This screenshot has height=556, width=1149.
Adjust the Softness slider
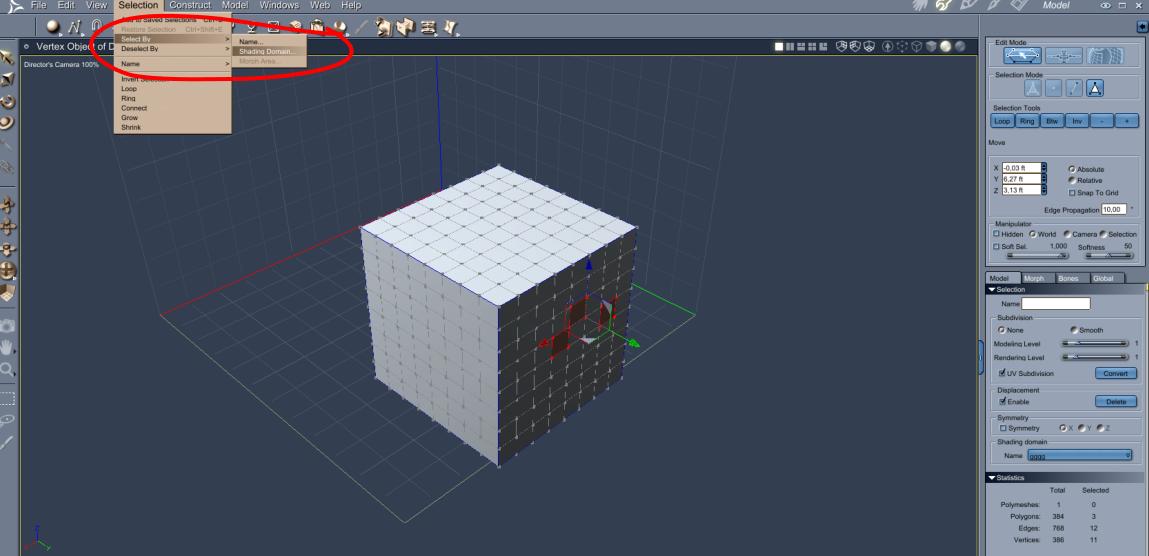coord(1108,256)
